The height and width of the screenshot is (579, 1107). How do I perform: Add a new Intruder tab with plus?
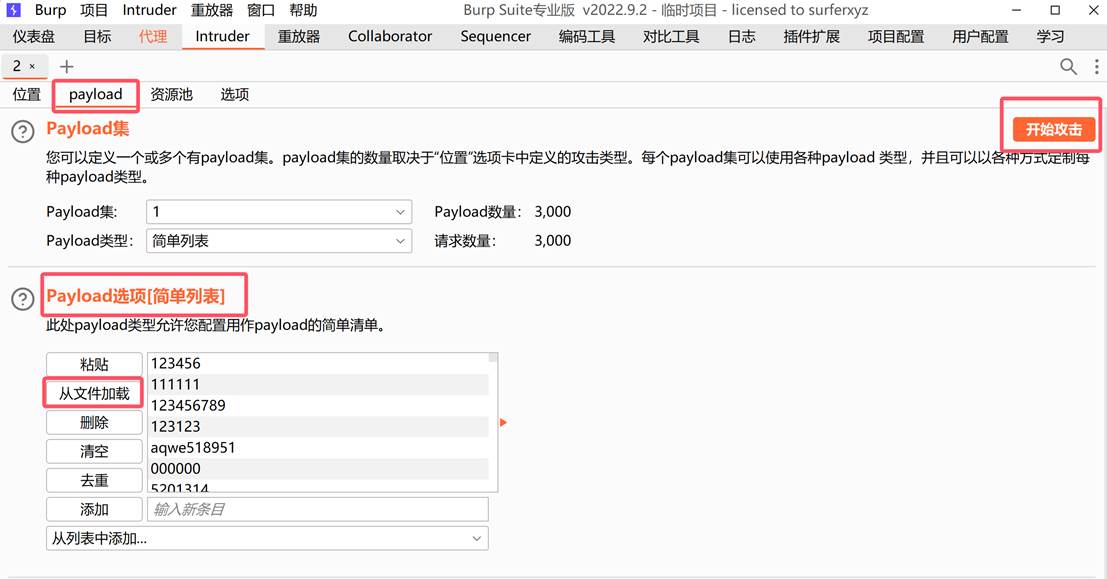click(x=66, y=66)
